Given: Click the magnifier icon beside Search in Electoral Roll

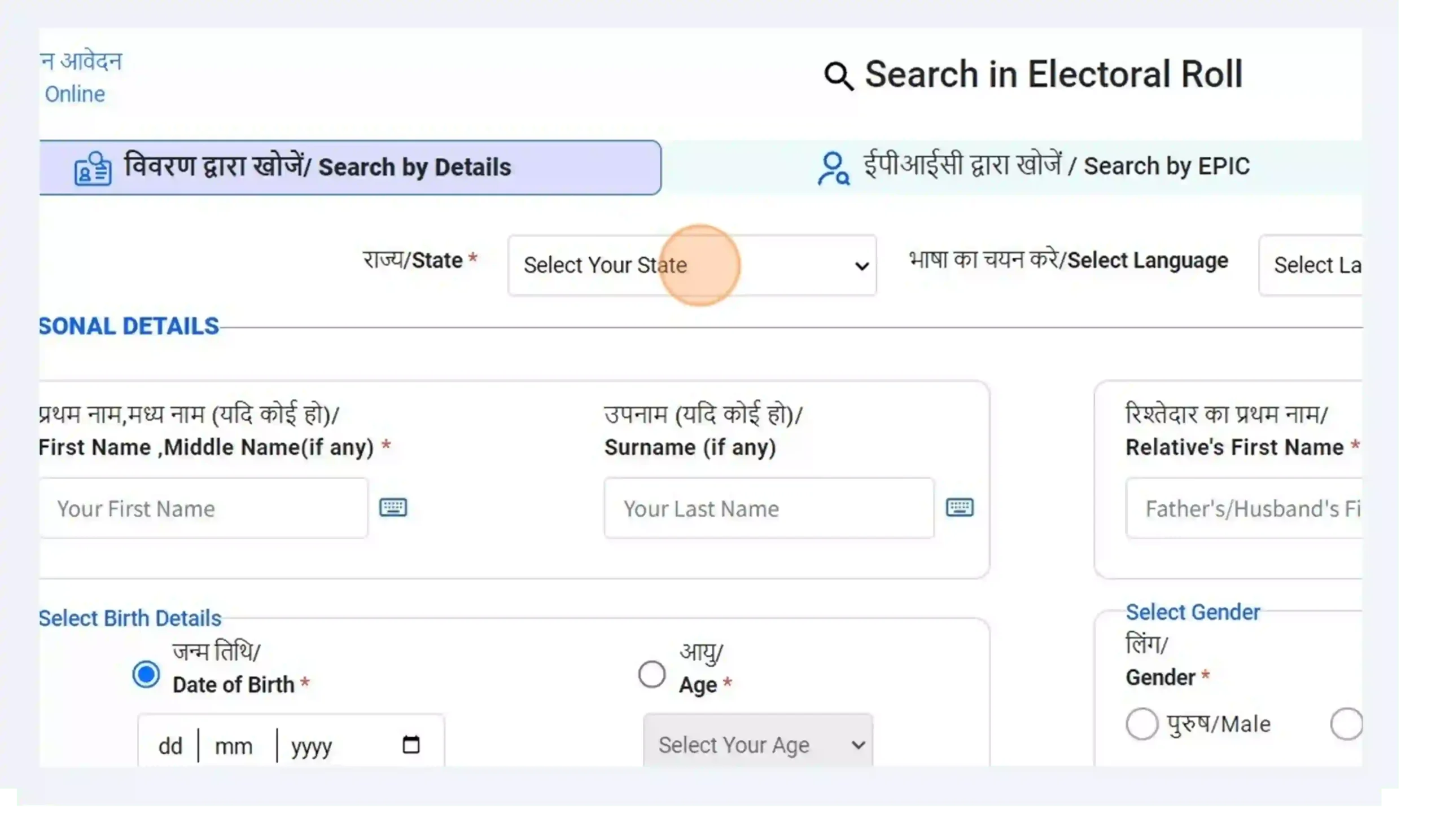Looking at the screenshot, I should coord(838,76).
